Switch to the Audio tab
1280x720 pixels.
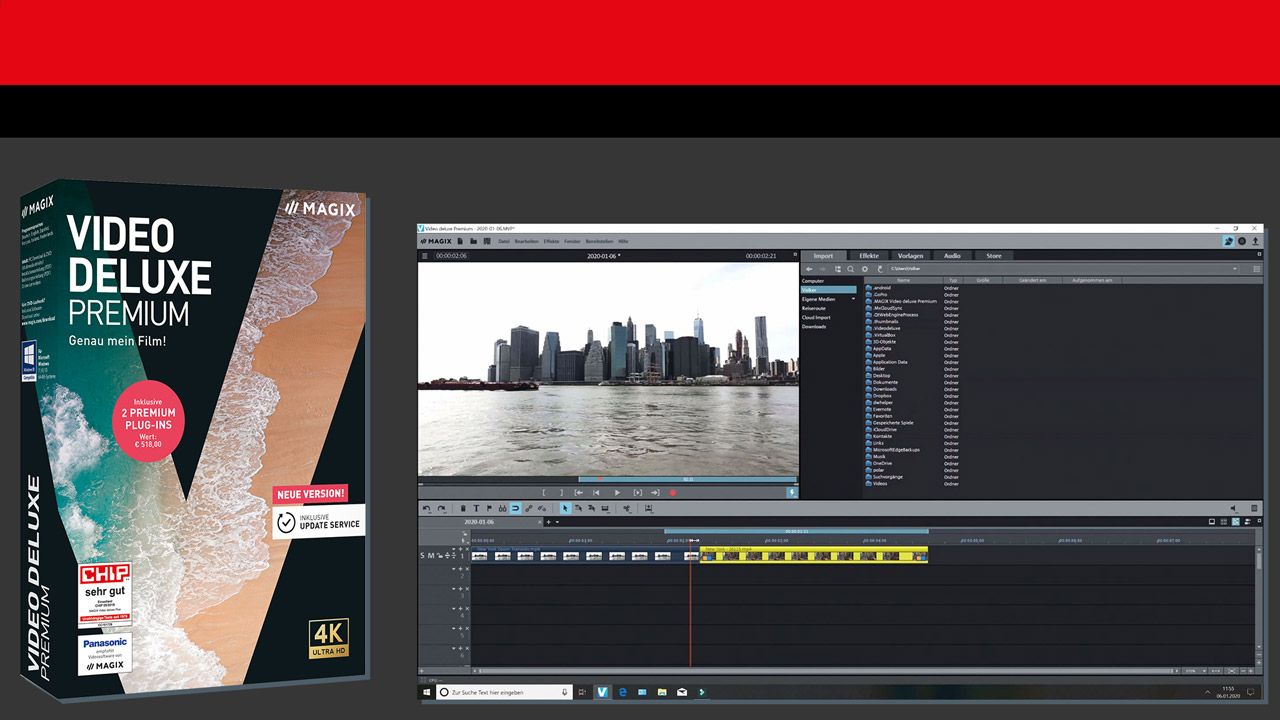click(952, 255)
